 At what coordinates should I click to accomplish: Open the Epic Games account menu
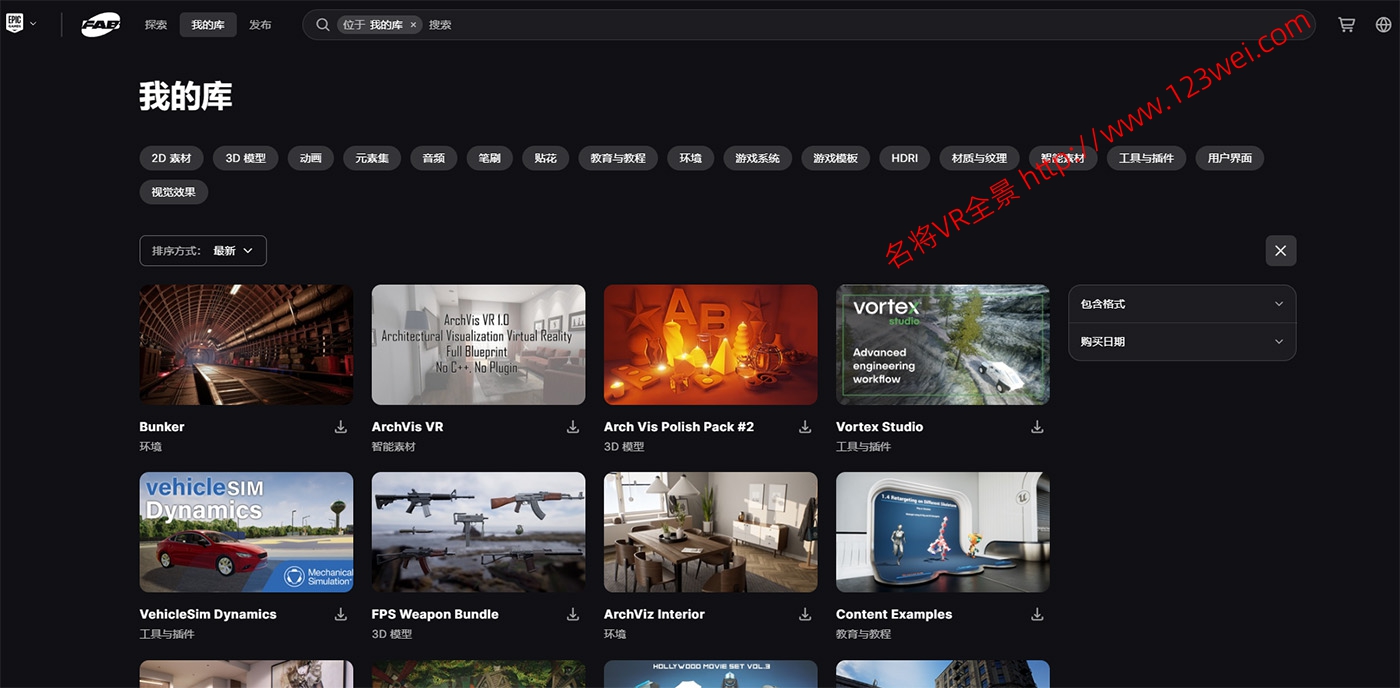(x=21, y=24)
